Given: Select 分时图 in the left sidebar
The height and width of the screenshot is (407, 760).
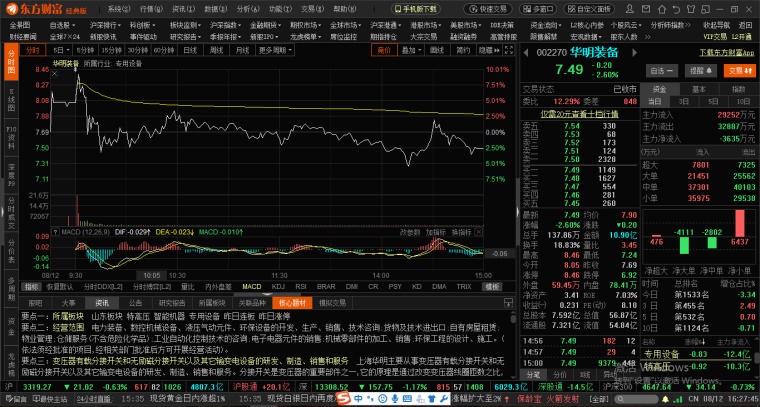Looking at the screenshot, I should [11, 62].
